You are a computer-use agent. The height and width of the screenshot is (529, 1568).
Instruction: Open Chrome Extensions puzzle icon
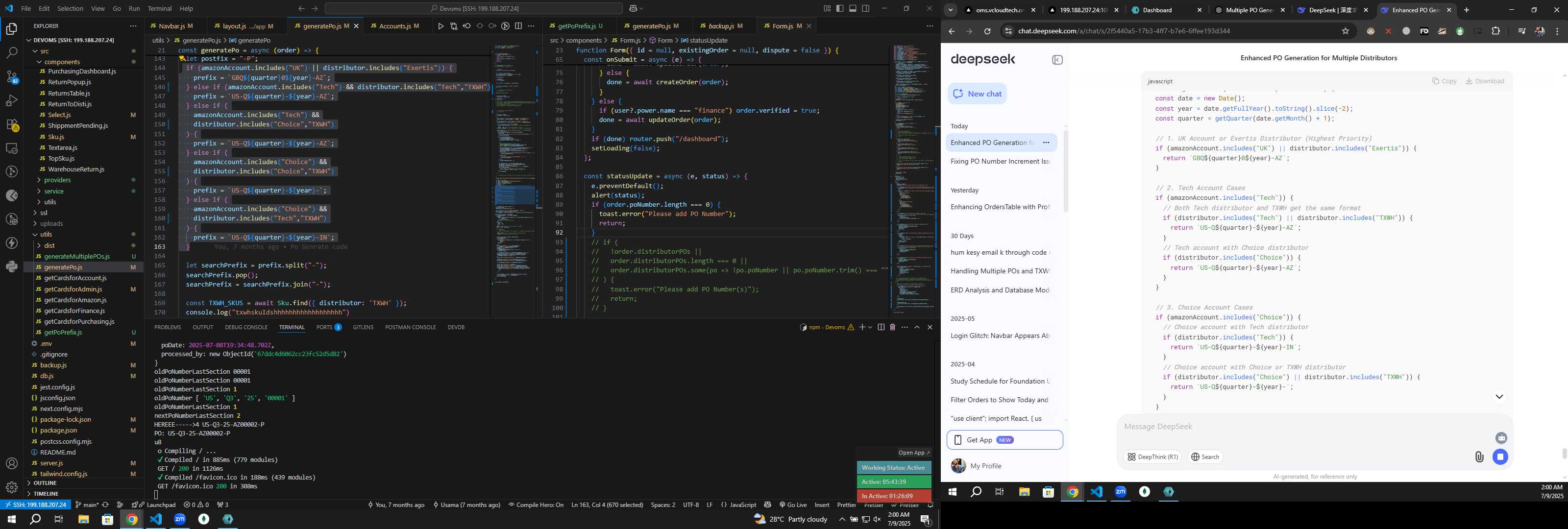[1495, 31]
